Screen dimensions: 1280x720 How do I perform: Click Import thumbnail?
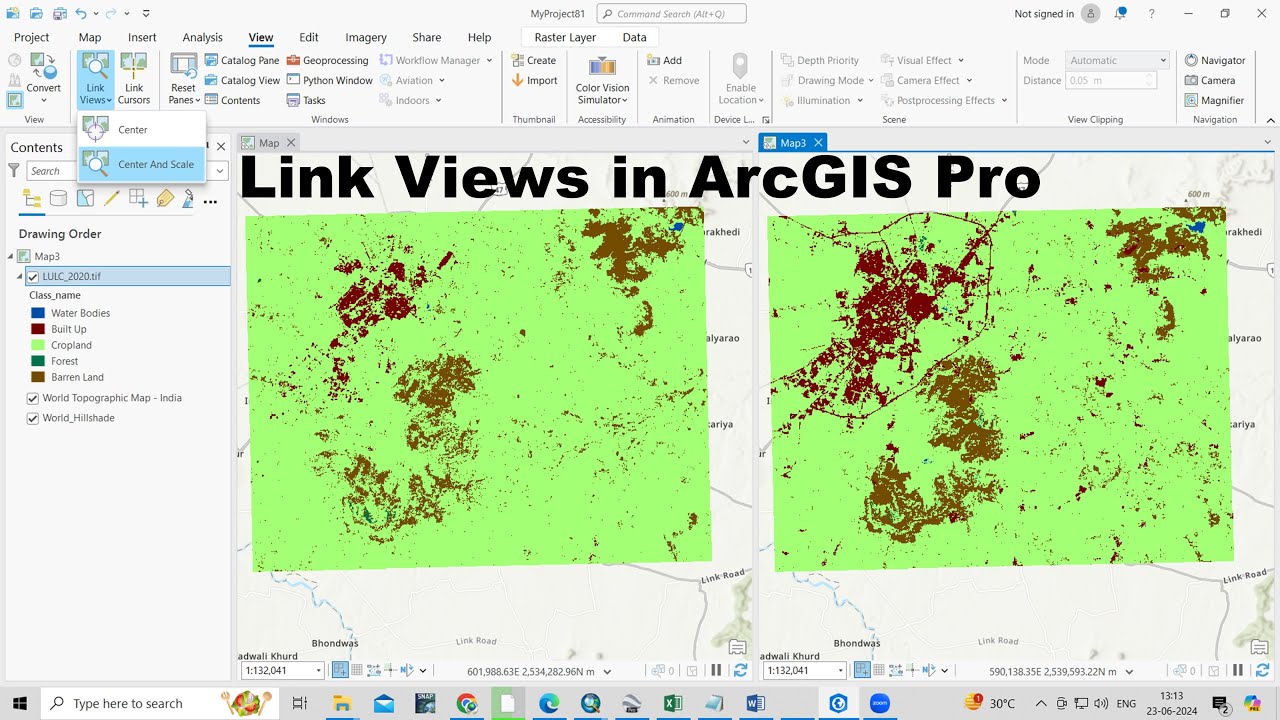point(534,80)
